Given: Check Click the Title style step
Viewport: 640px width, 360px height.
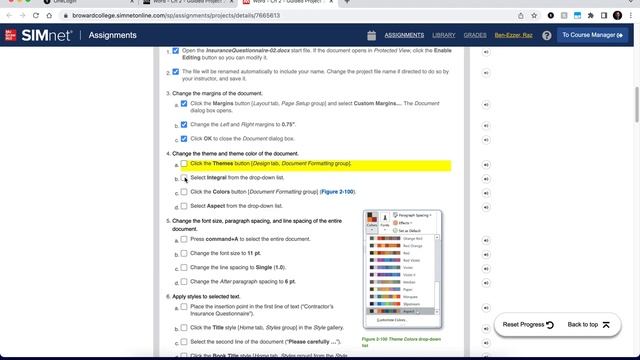Looking at the screenshot, I should point(184,328).
